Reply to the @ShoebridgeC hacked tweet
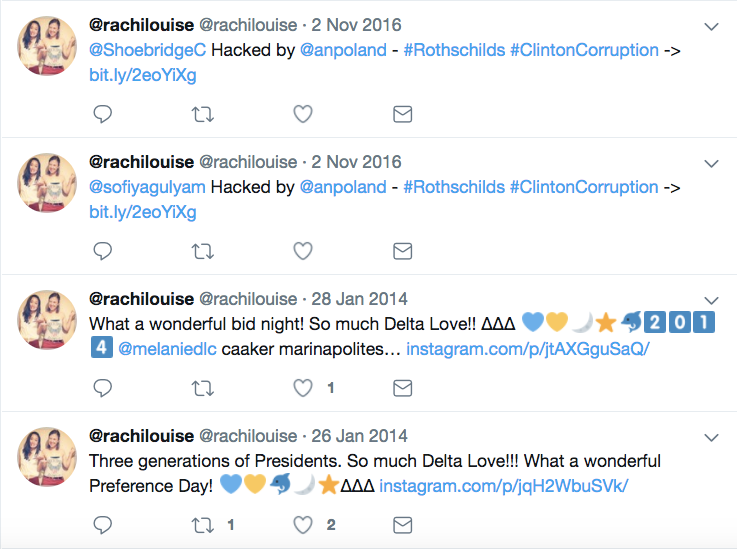The width and height of the screenshot is (737, 549). [102, 114]
